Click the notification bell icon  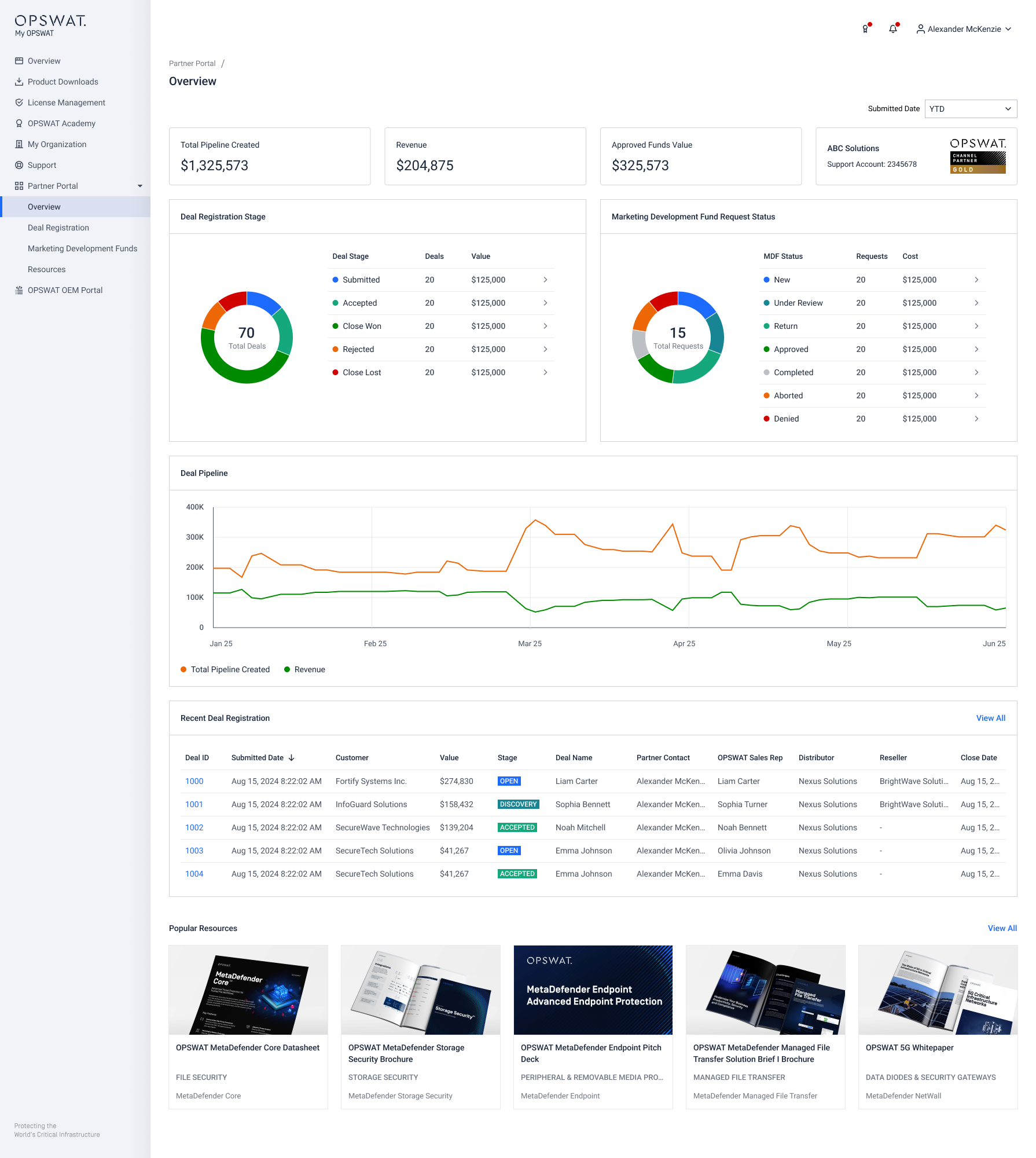(x=892, y=29)
